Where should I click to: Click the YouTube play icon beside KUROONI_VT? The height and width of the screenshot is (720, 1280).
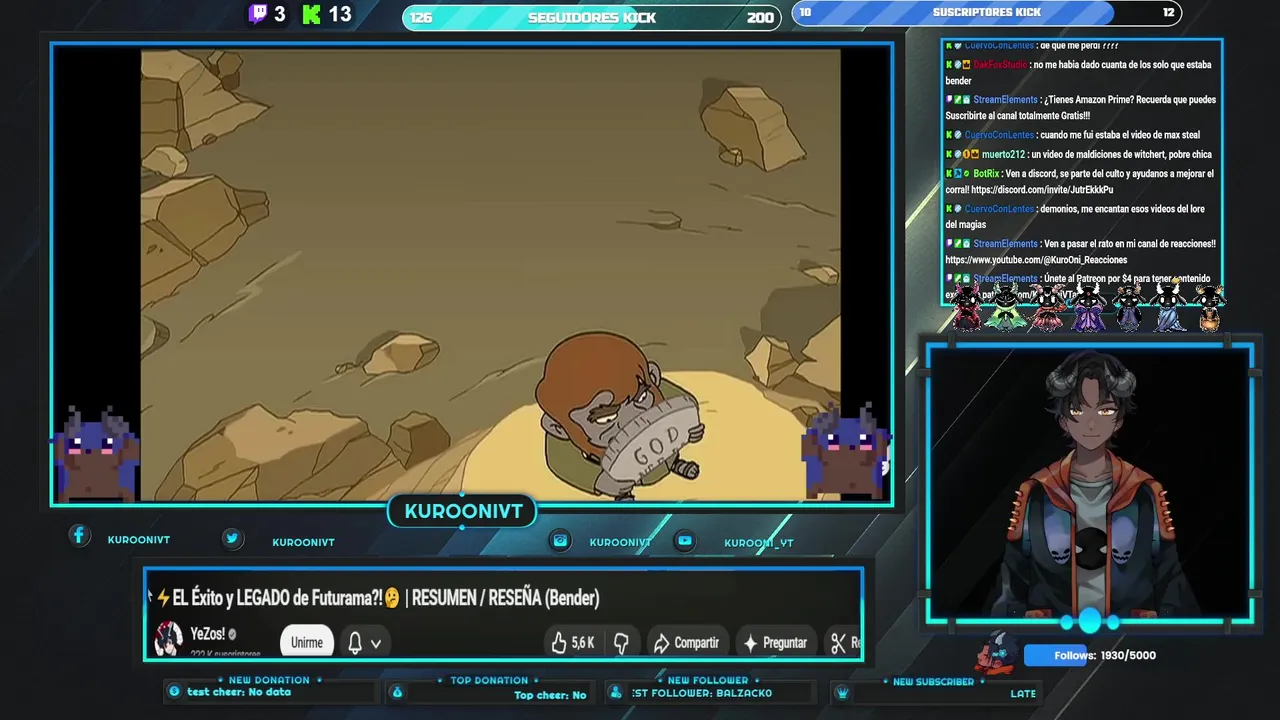coord(685,540)
